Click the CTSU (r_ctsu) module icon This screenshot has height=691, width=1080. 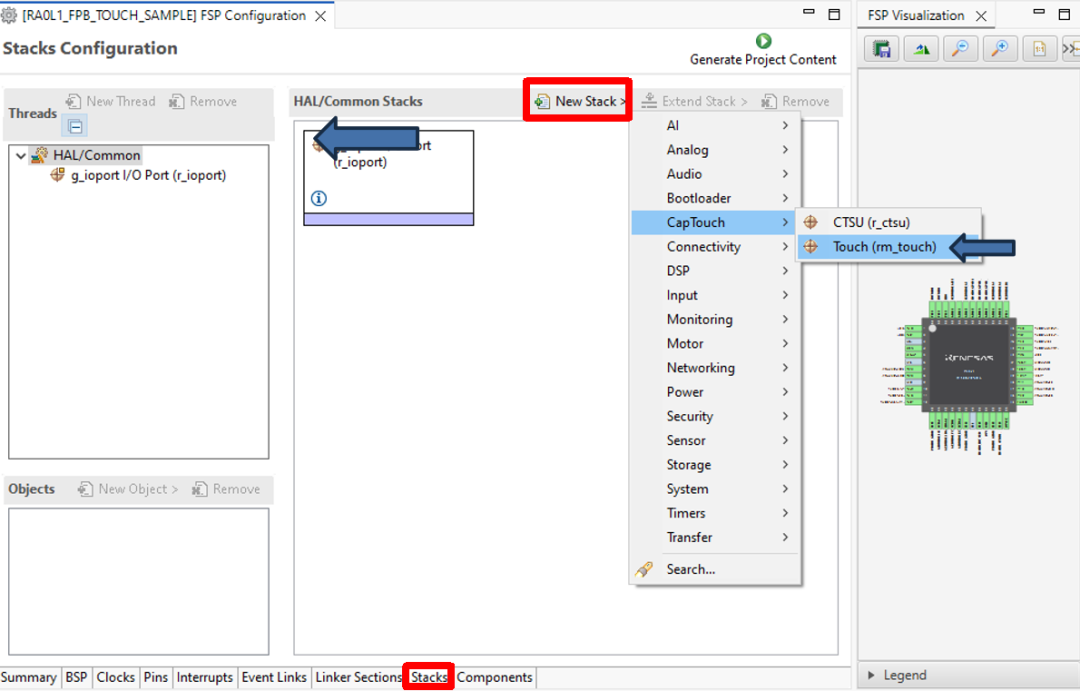pyautogui.click(x=811, y=223)
